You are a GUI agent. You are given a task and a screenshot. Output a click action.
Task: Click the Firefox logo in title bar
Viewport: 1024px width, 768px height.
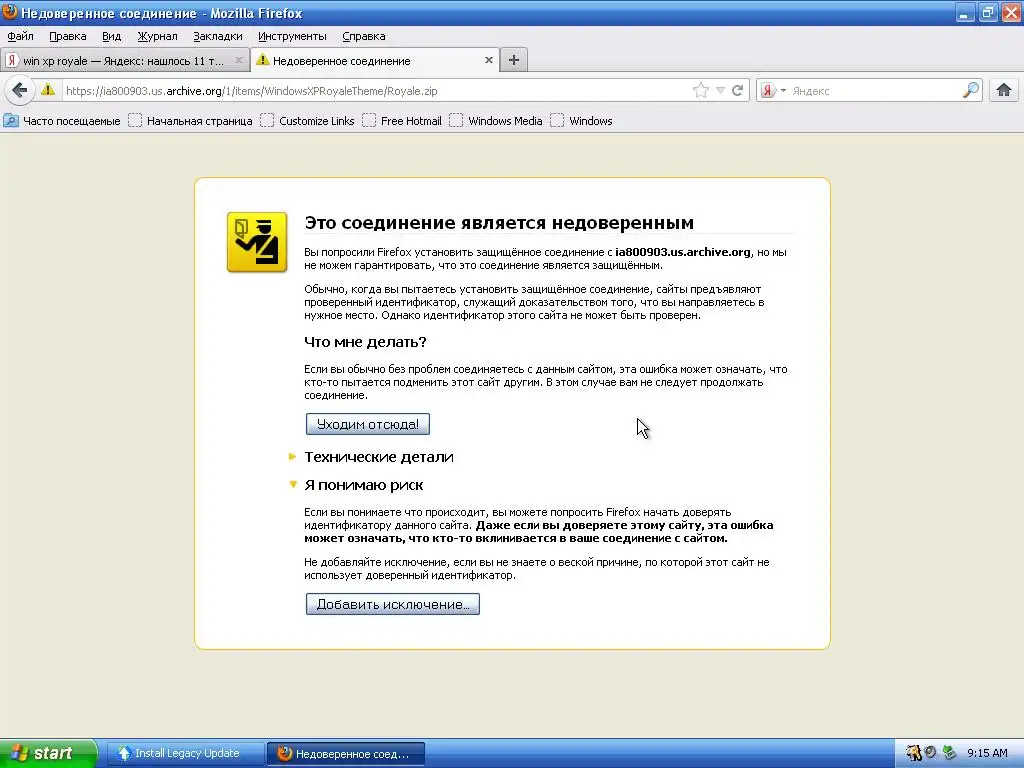click(9, 12)
